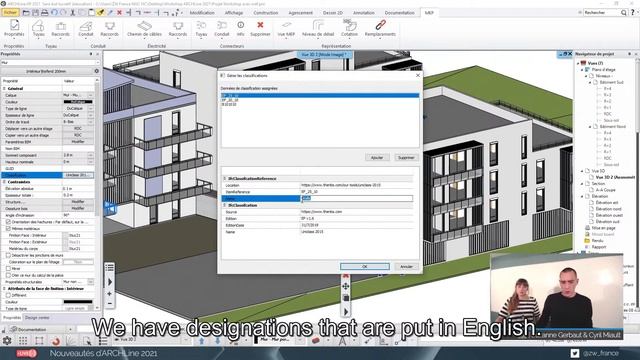The width and height of the screenshot is (640, 360).
Task: Click the red X delete icon in quick toolbar
Action: click(x=119, y=13)
